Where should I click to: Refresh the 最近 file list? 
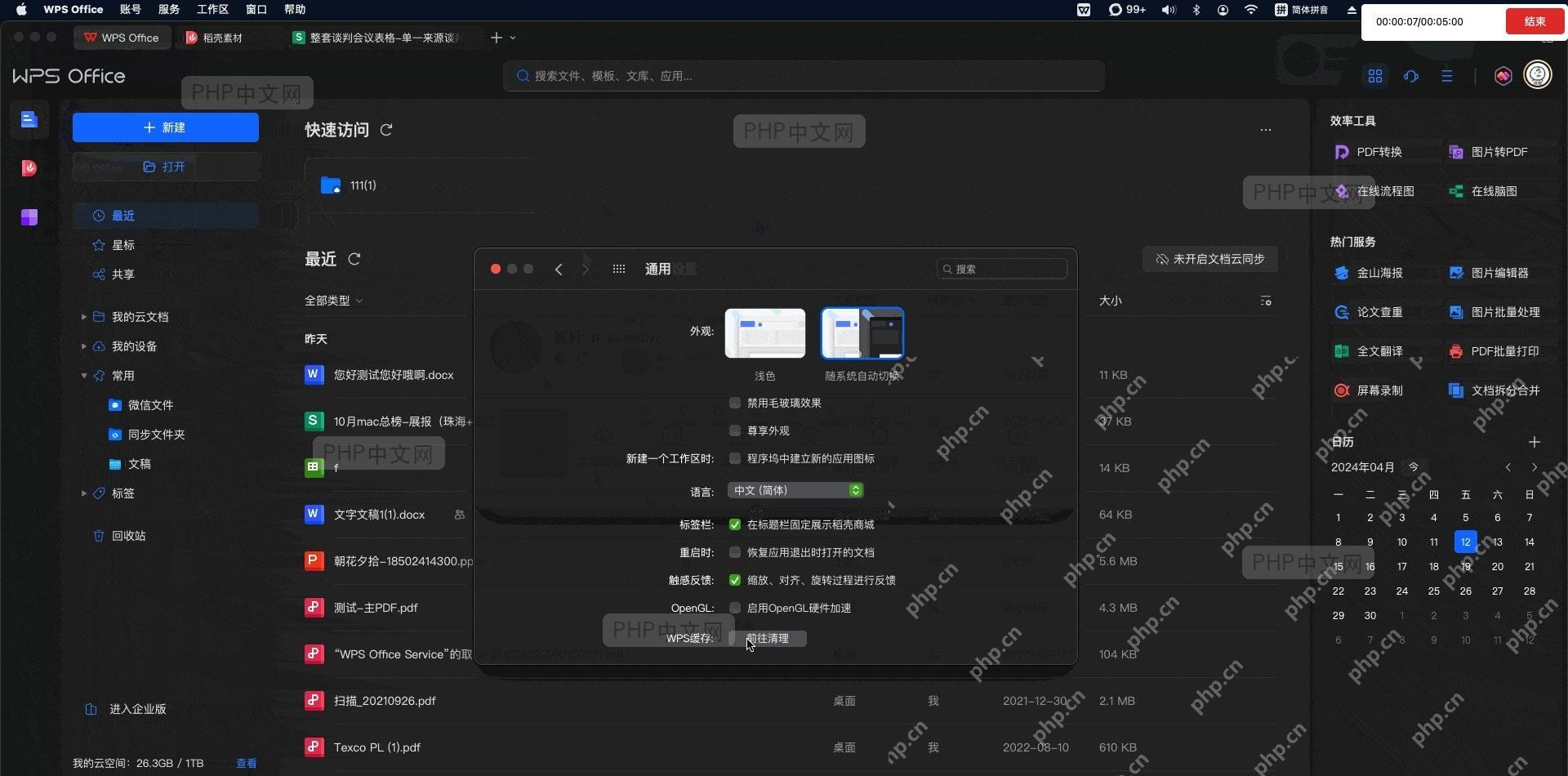click(354, 259)
